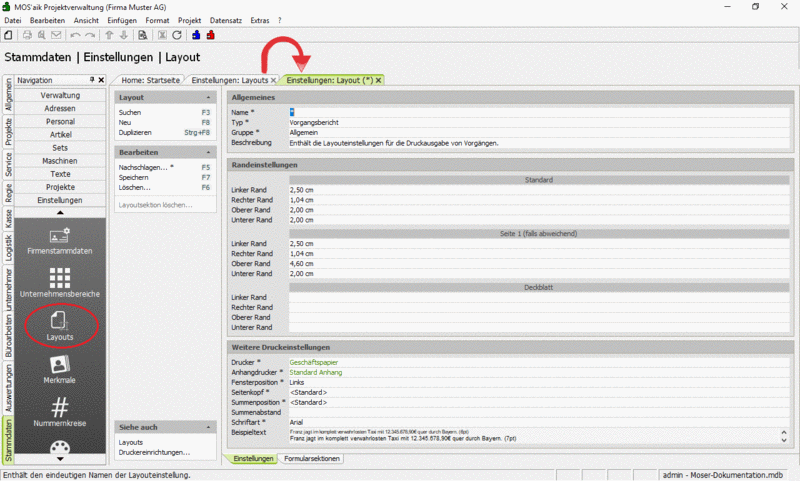Click Maschinen navigation button
The height and width of the screenshot is (481, 800).
pyautogui.click(x=60, y=161)
